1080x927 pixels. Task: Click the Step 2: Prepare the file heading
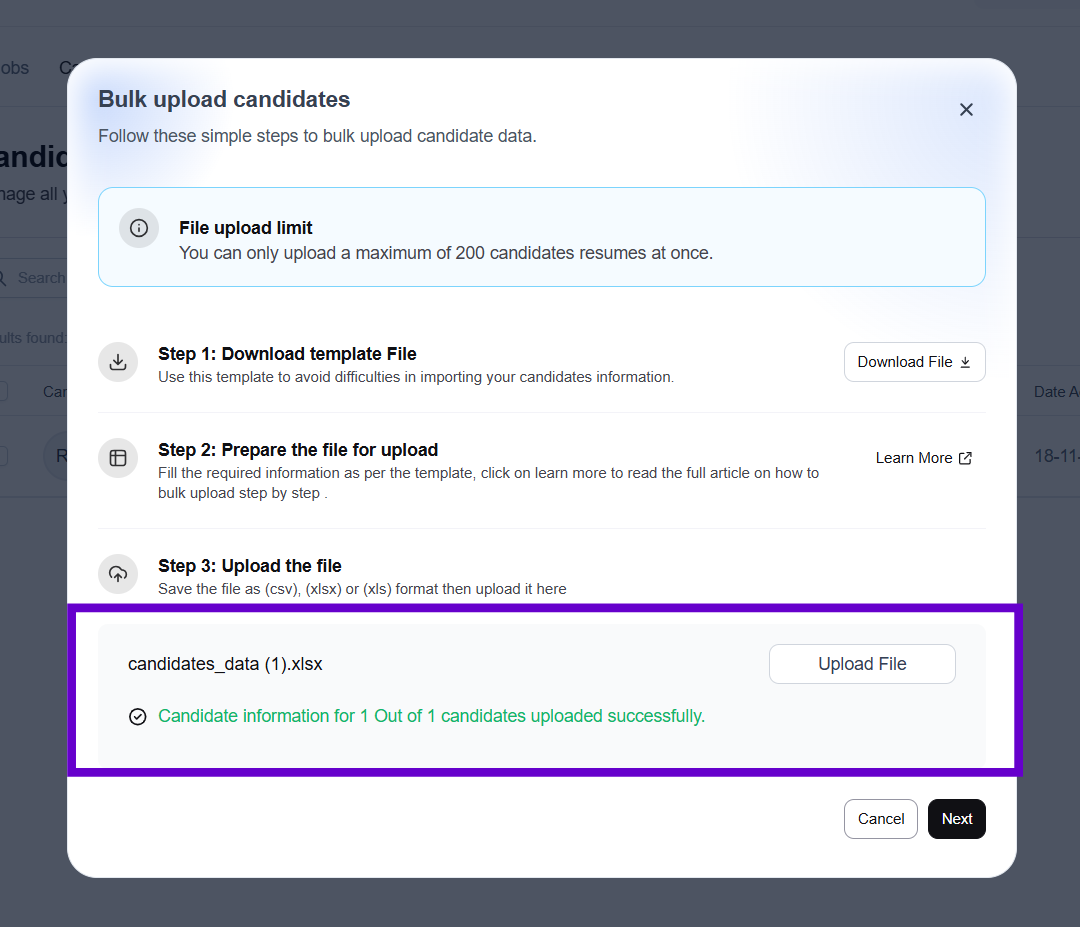[298, 450]
